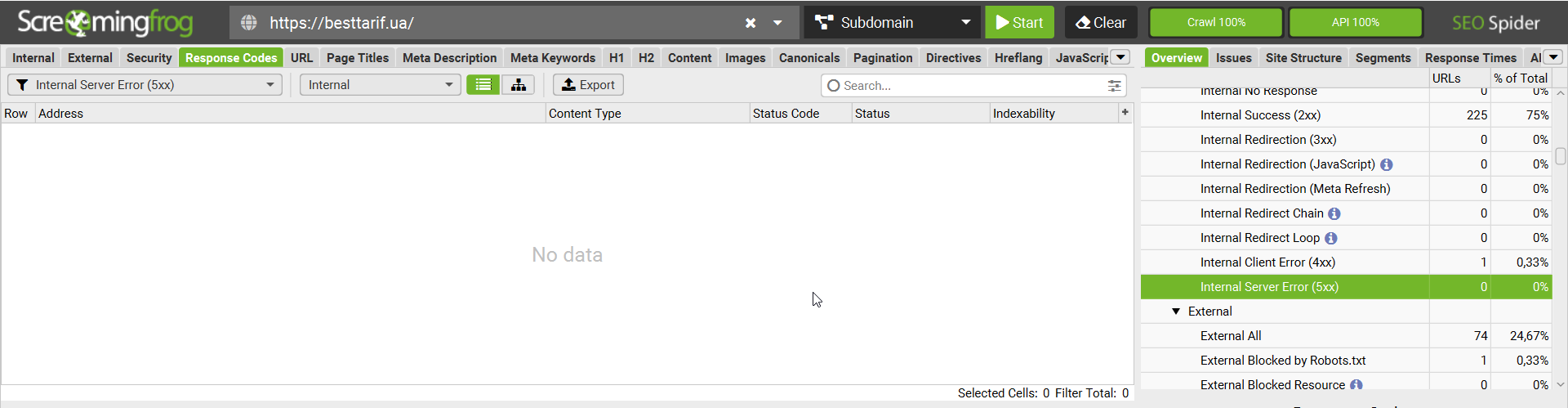1568x408 pixels.
Task: Clear the URL with the X icon
Action: pos(751,23)
